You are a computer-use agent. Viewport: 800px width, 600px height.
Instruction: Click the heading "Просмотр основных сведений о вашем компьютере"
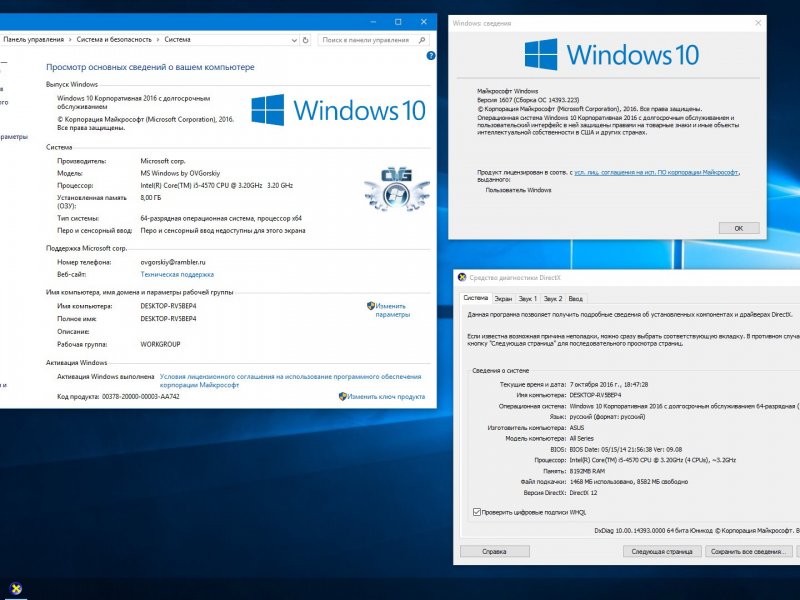pos(150,67)
